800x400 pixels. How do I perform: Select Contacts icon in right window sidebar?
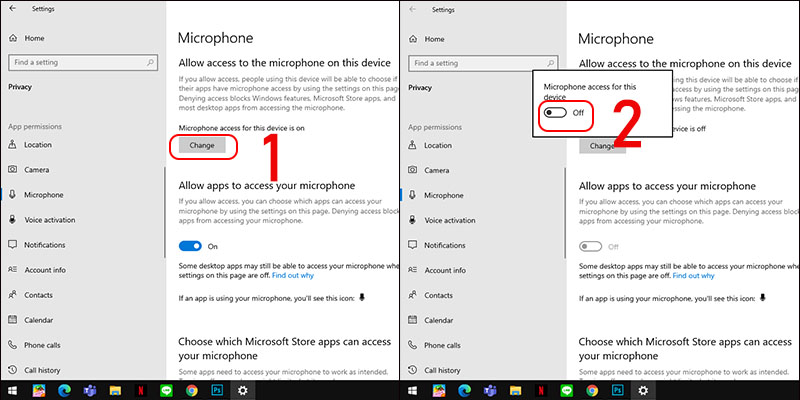pos(413,295)
